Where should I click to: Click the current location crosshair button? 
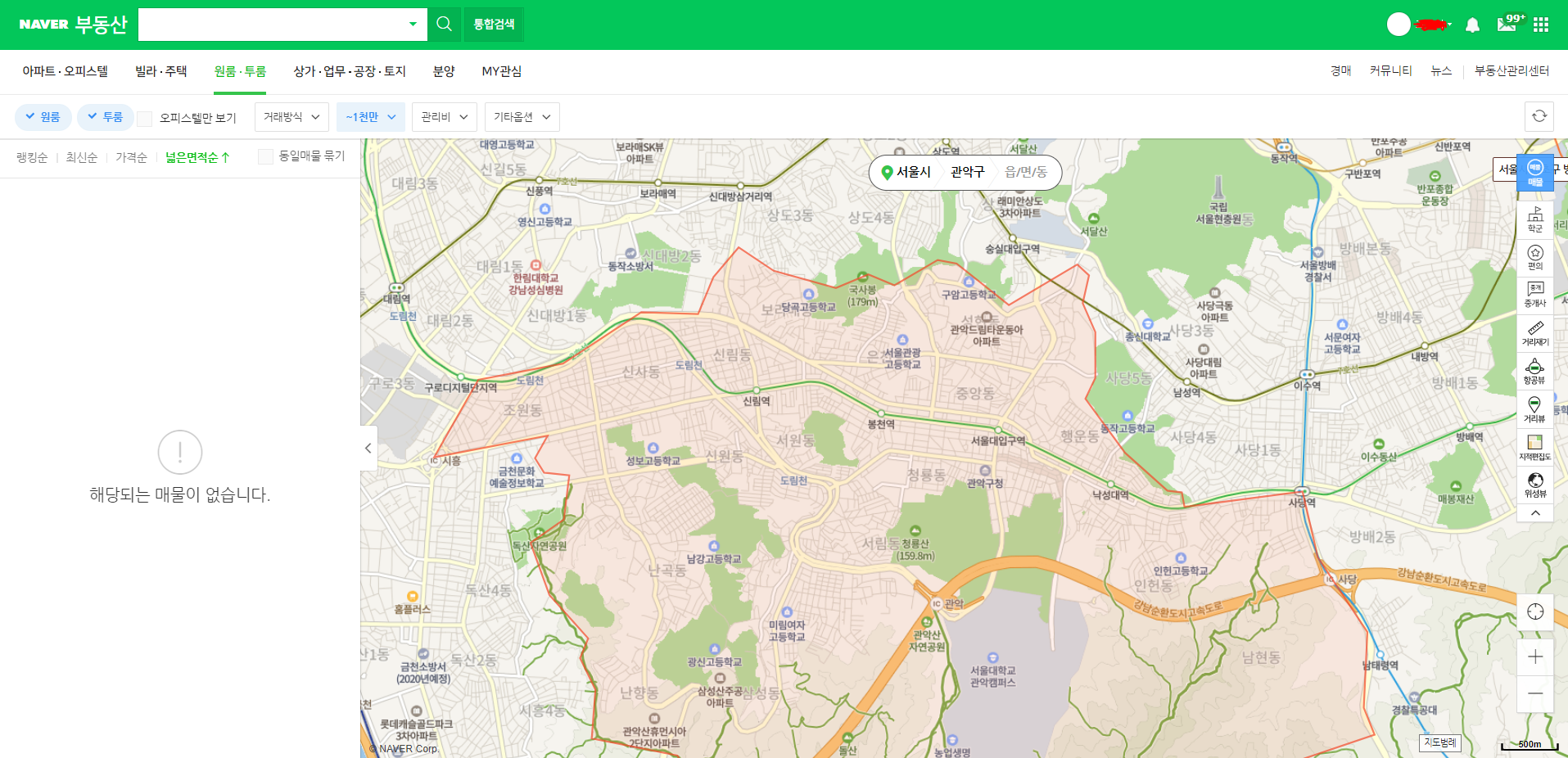click(1535, 611)
